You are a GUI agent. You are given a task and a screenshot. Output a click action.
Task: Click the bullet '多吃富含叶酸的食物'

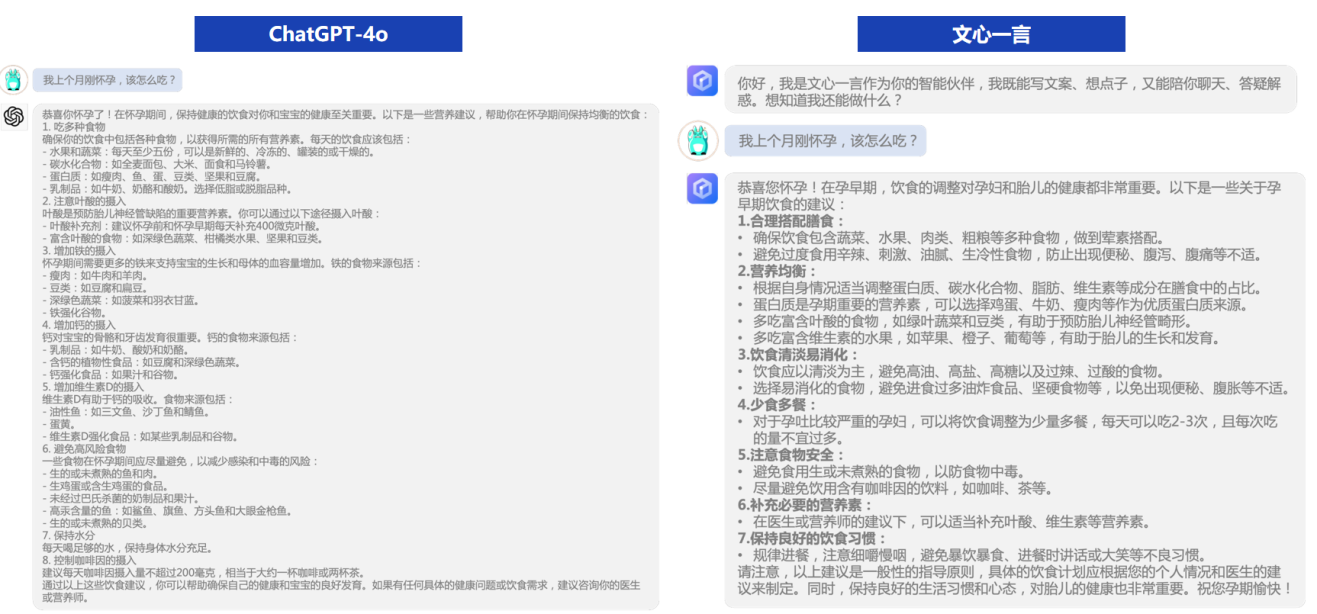[x=965, y=322]
